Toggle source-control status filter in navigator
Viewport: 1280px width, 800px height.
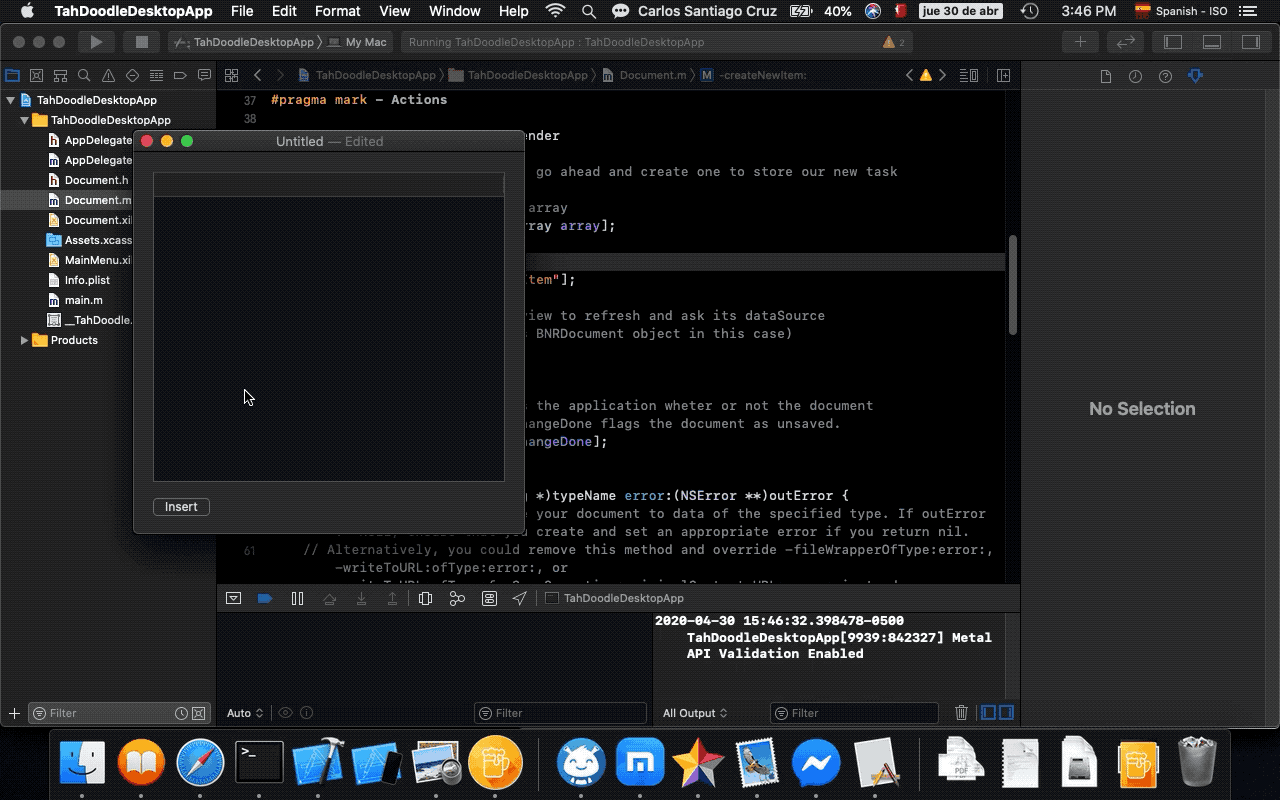click(x=198, y=713)
